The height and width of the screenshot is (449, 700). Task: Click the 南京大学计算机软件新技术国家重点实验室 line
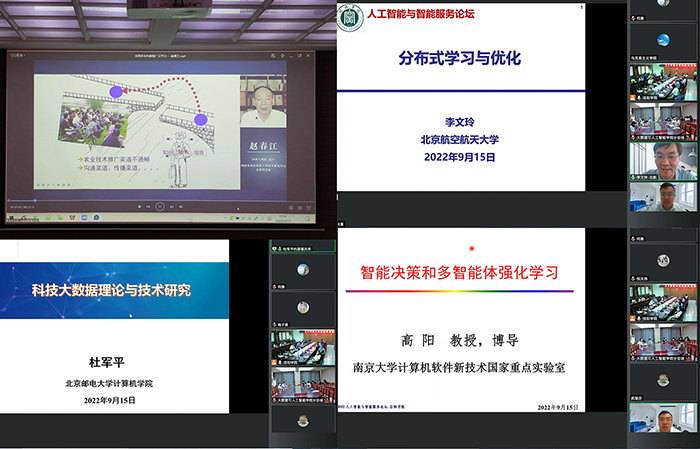click(x=458, y=367)
